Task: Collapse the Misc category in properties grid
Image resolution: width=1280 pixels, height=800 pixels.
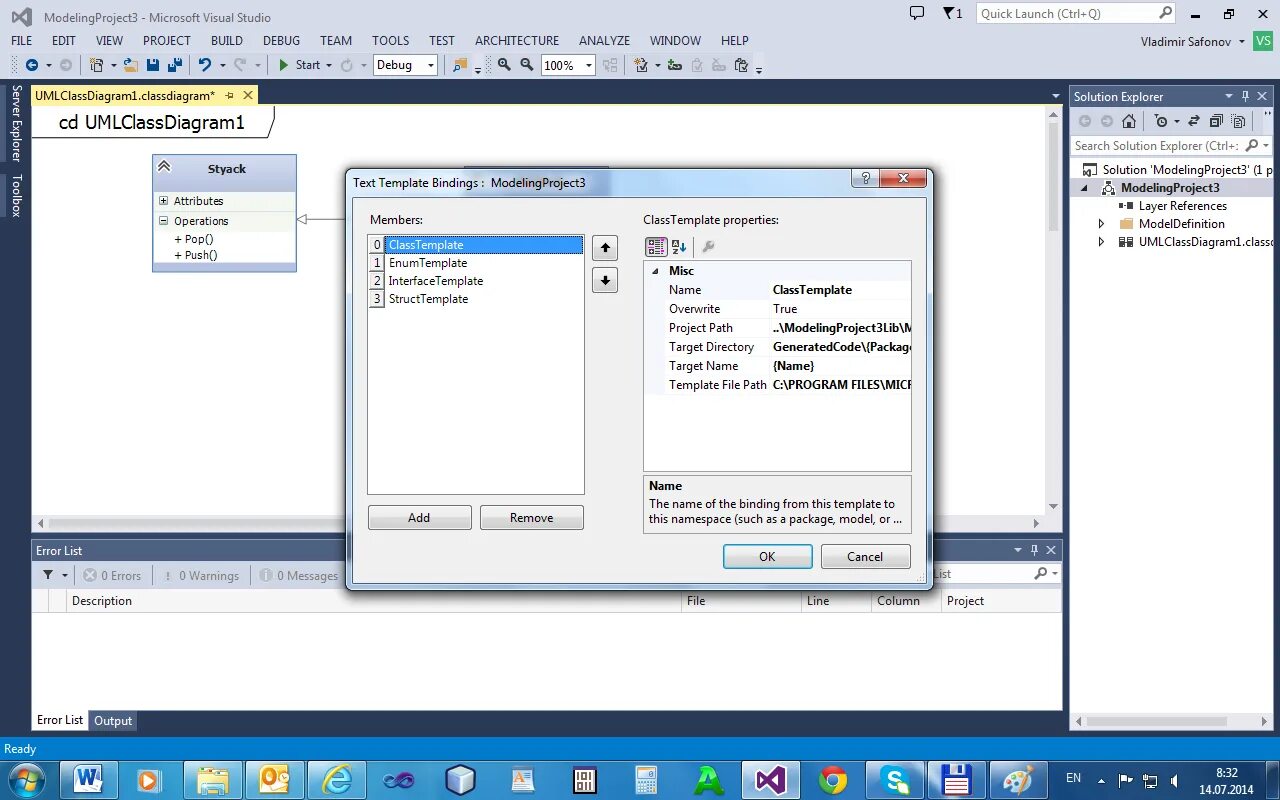Action: click(656, 271)
